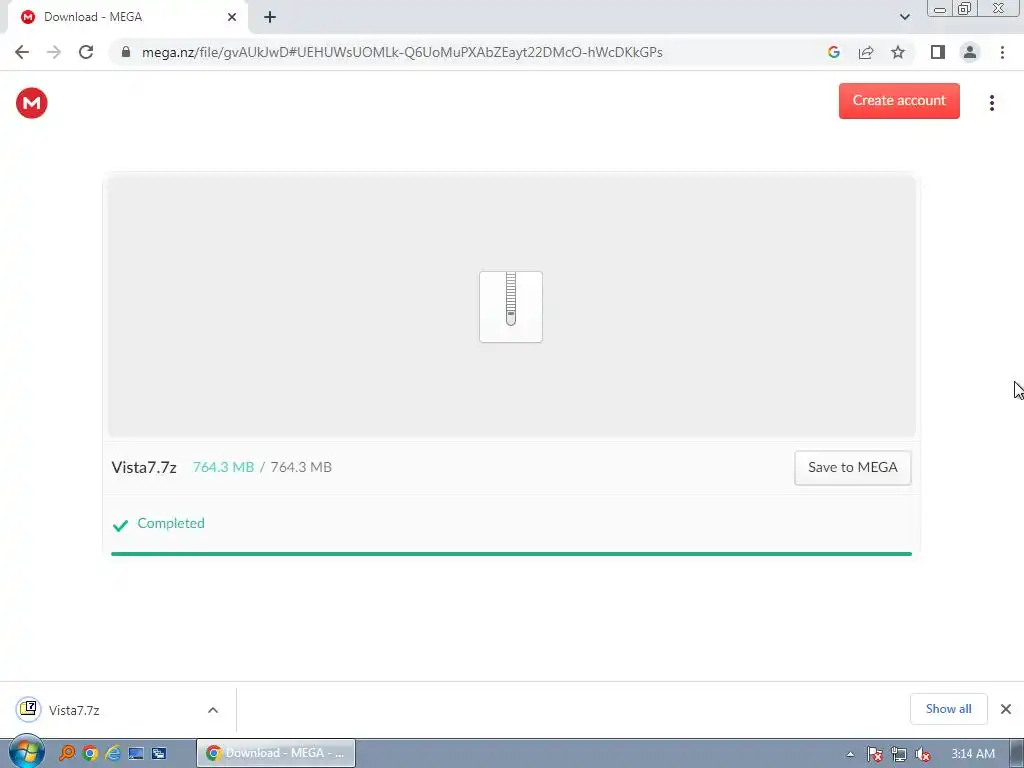Restore down the Chrome window
Viewport: 1024px width, 768px height.
click(964, 8)
